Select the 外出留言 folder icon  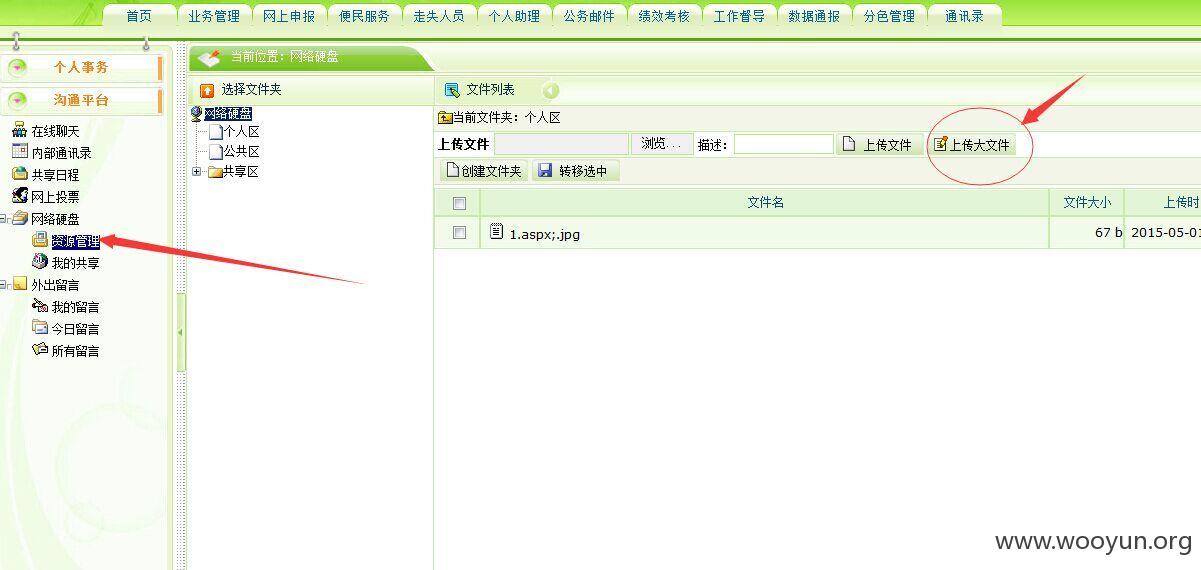[x=19, y=284]
